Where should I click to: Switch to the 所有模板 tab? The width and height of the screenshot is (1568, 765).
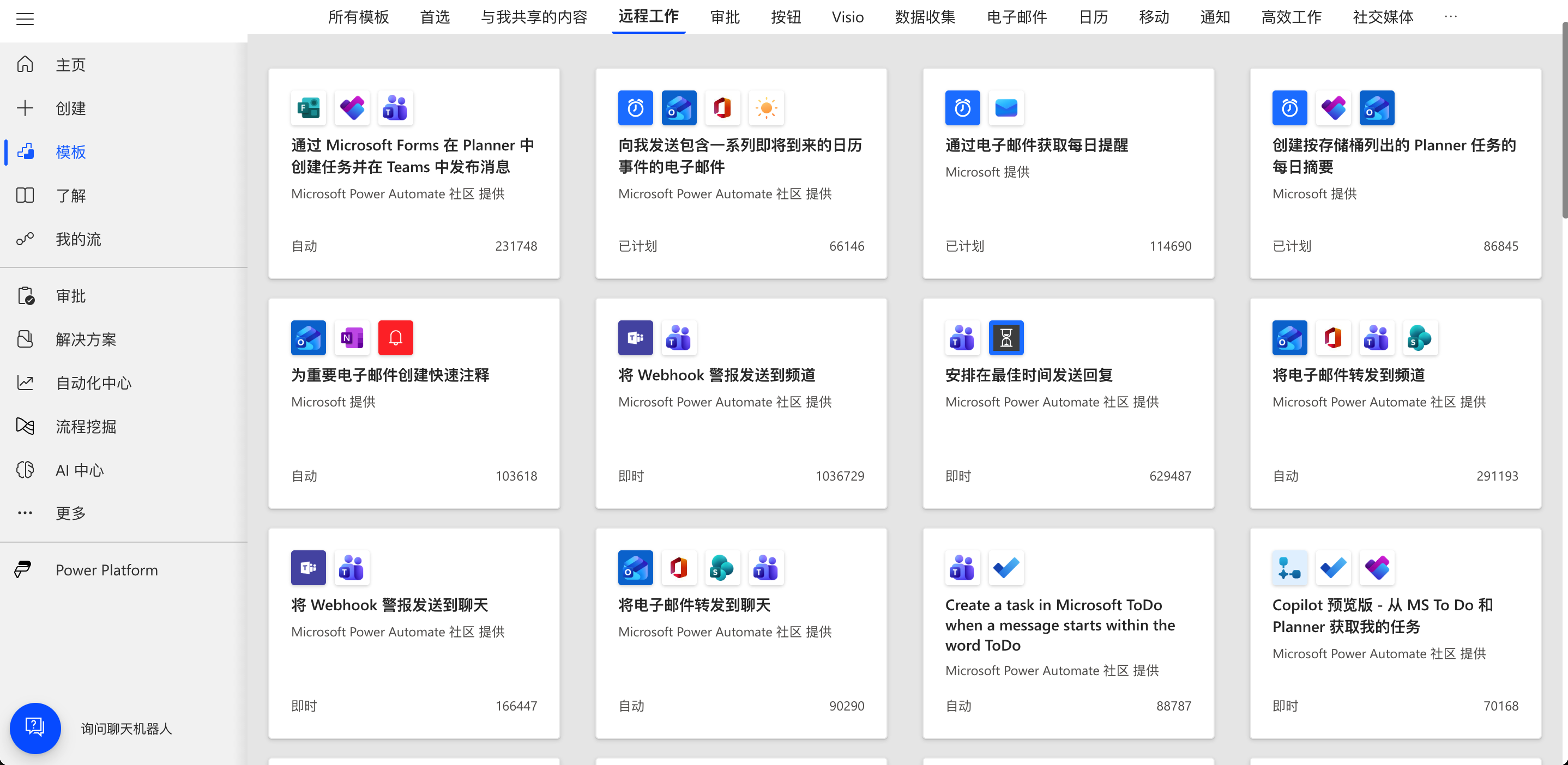358,17
